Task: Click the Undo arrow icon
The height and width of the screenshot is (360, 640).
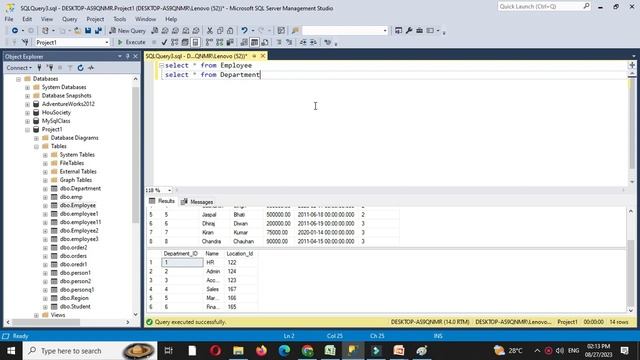Action: pyautogui.click(x=244, y=31)
